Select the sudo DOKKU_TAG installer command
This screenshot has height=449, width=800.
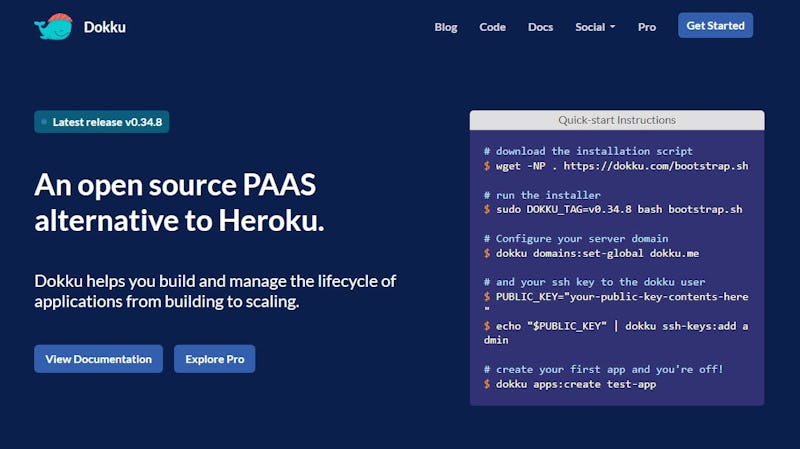(x=614, y=210)
